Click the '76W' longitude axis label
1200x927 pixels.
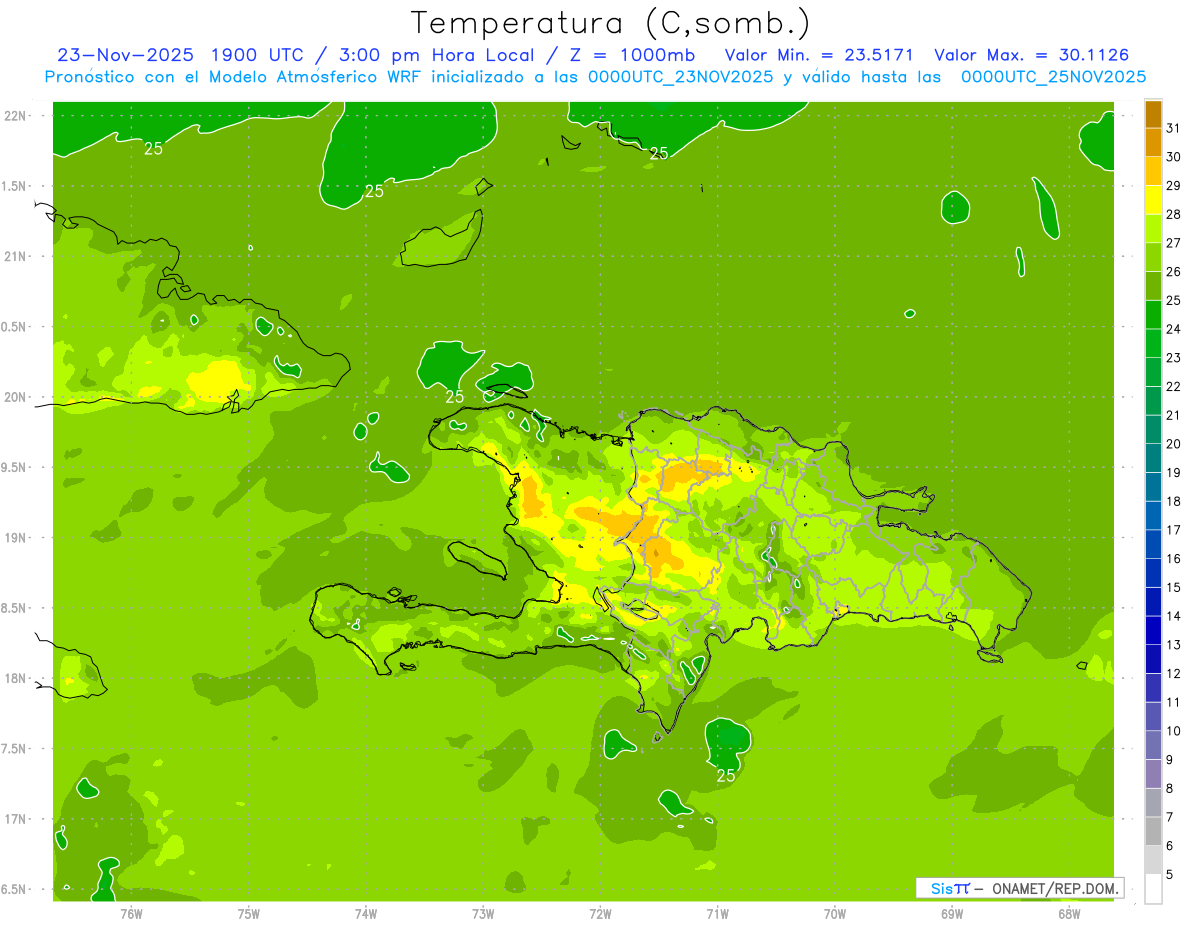[x=131, y=914]
